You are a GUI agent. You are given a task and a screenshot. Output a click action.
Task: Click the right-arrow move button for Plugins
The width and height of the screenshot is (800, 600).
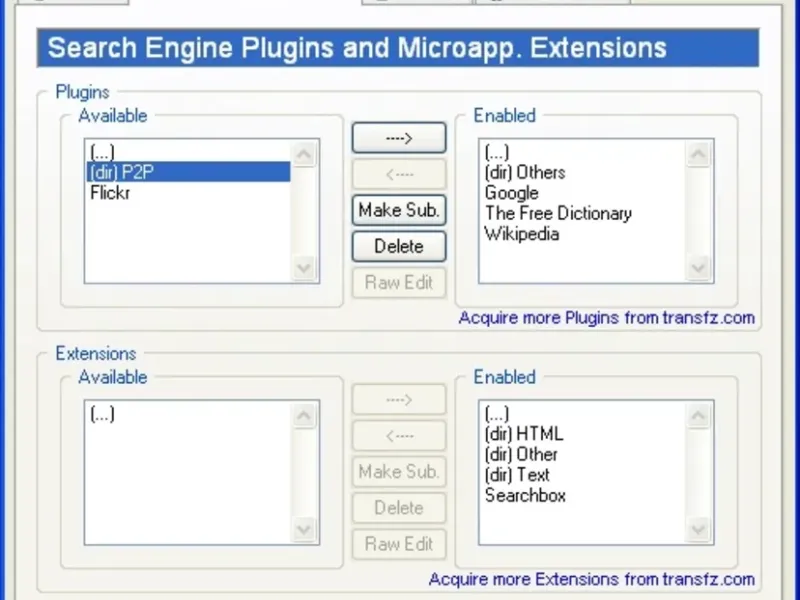399,138
